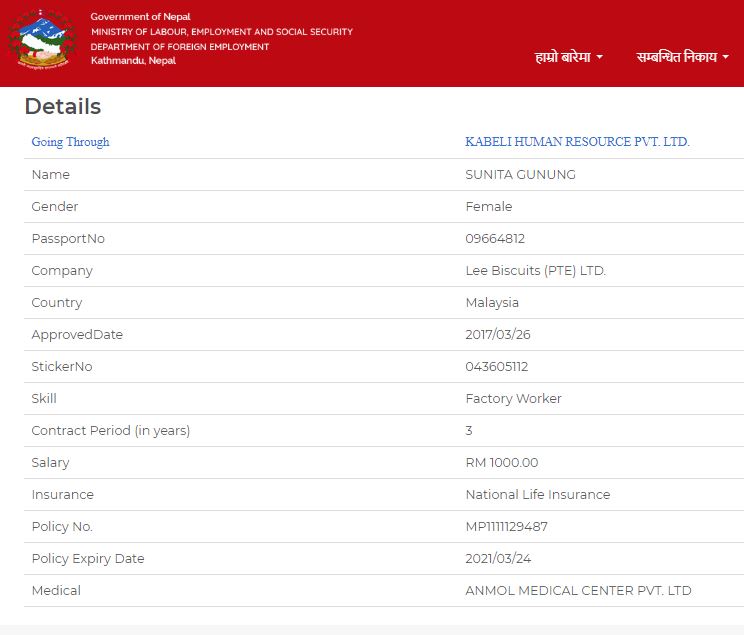Select policy number MP1111129487
The width and height of the screenshot is (744, 635).
tap(506, 526)
